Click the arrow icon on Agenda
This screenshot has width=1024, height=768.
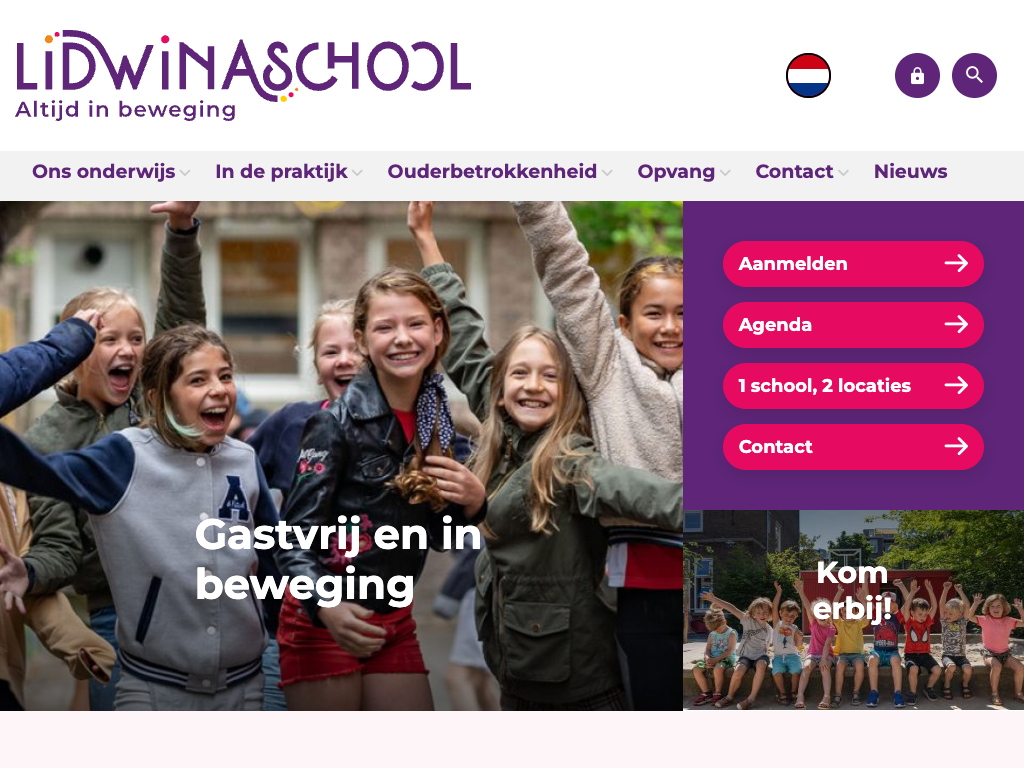click(956, 324)
